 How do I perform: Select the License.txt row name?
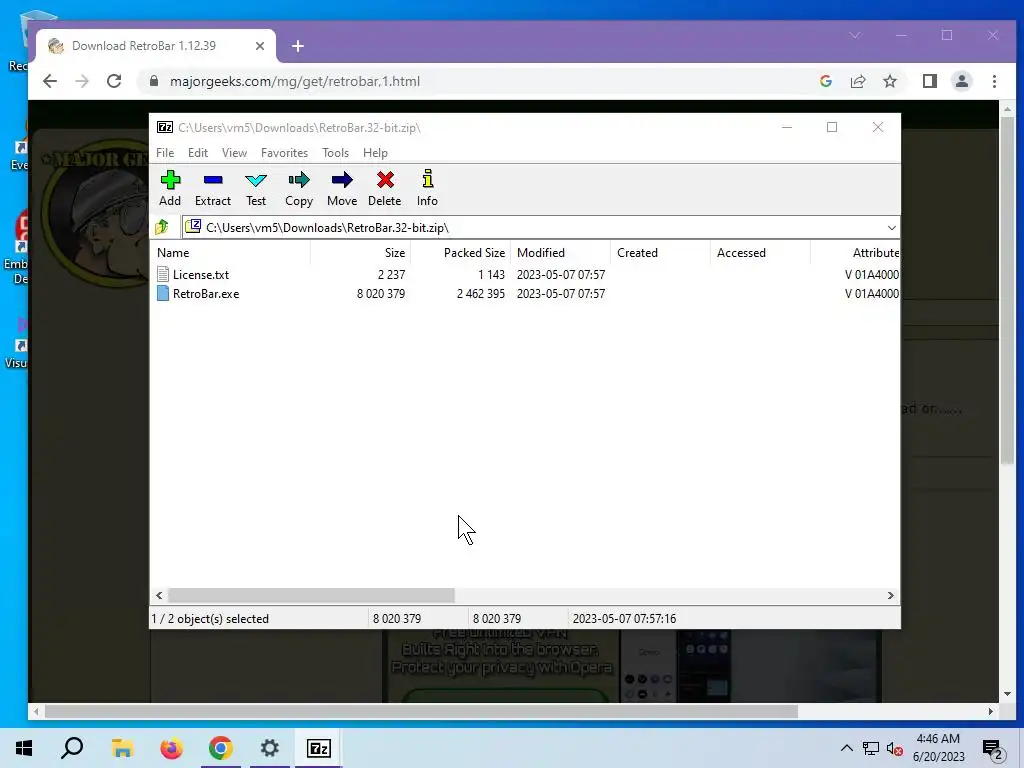point(200,274)
